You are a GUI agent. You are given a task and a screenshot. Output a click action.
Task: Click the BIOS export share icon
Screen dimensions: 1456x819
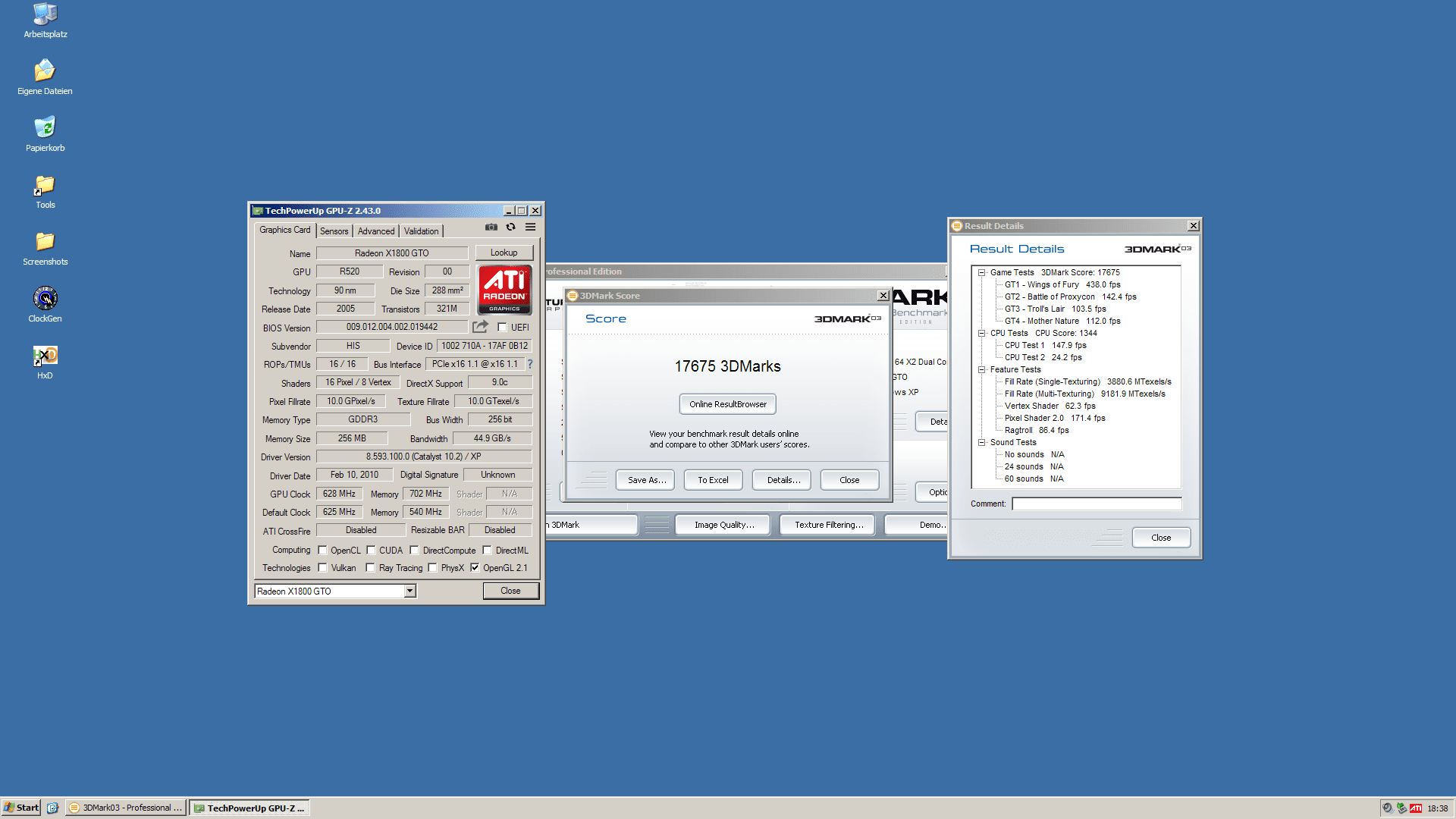480,327
